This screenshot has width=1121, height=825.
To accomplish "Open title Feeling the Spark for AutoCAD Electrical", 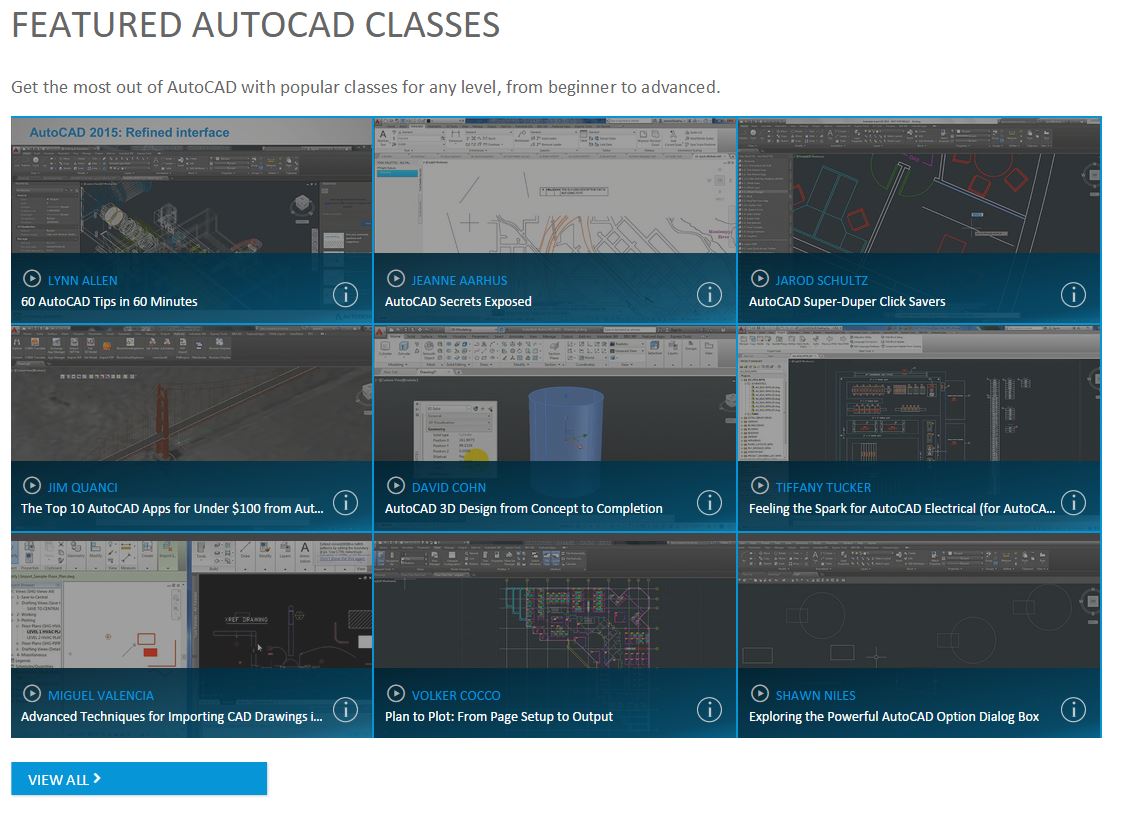I will (902, 509).
